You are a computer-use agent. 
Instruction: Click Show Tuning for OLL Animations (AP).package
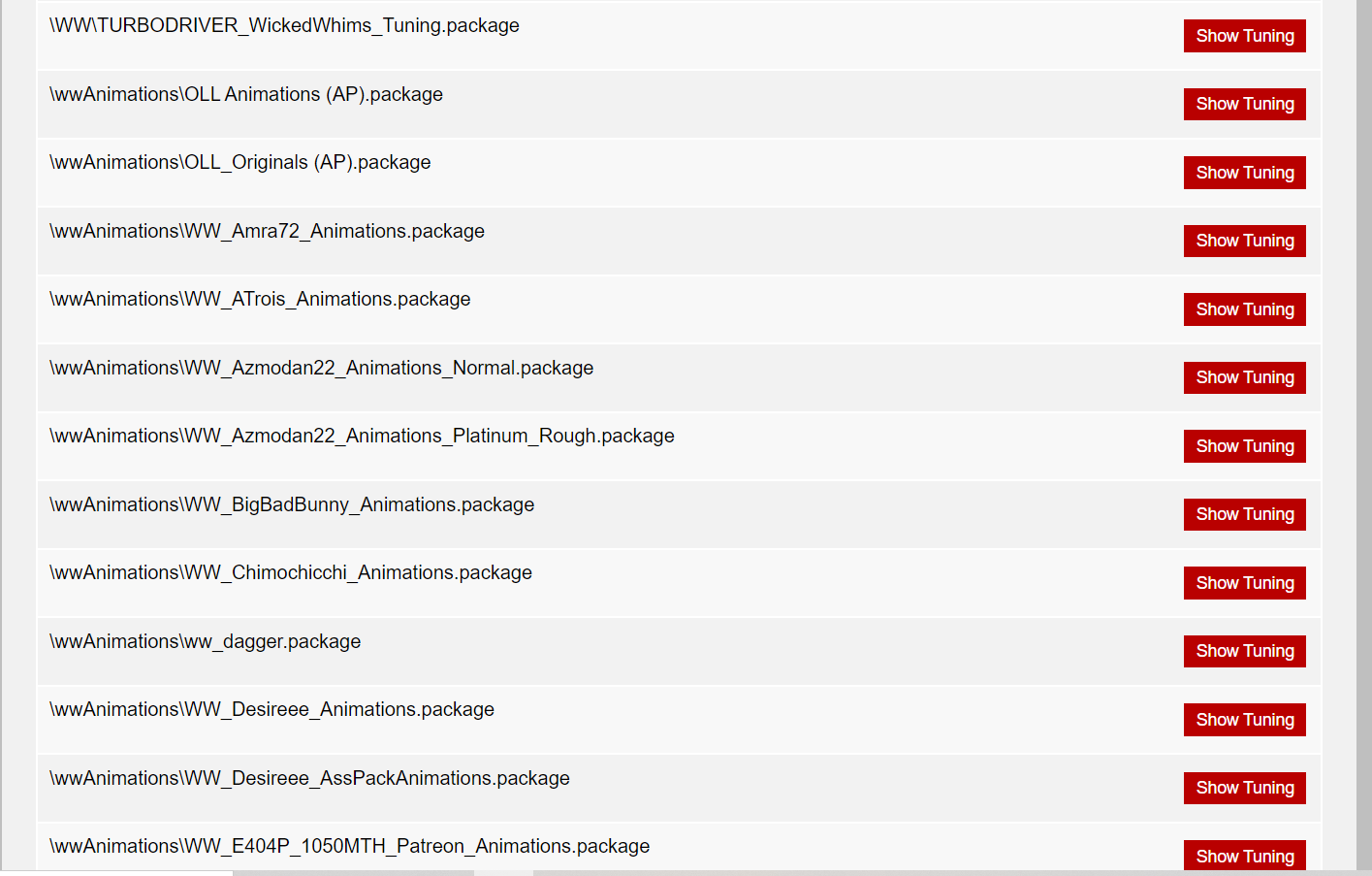1244,104
